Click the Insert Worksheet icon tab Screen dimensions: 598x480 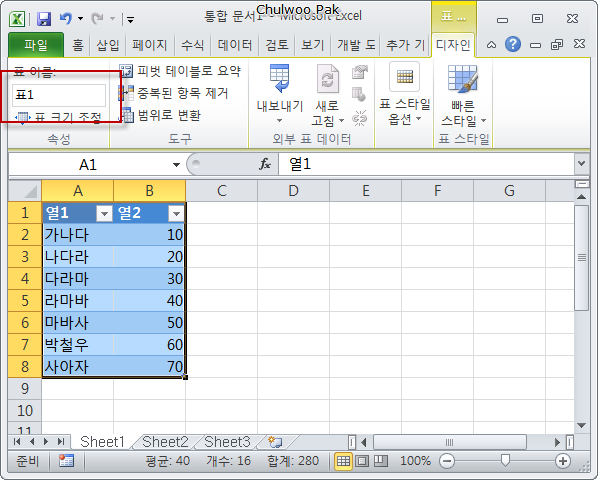pyautogui.click(x=275, y=442)
